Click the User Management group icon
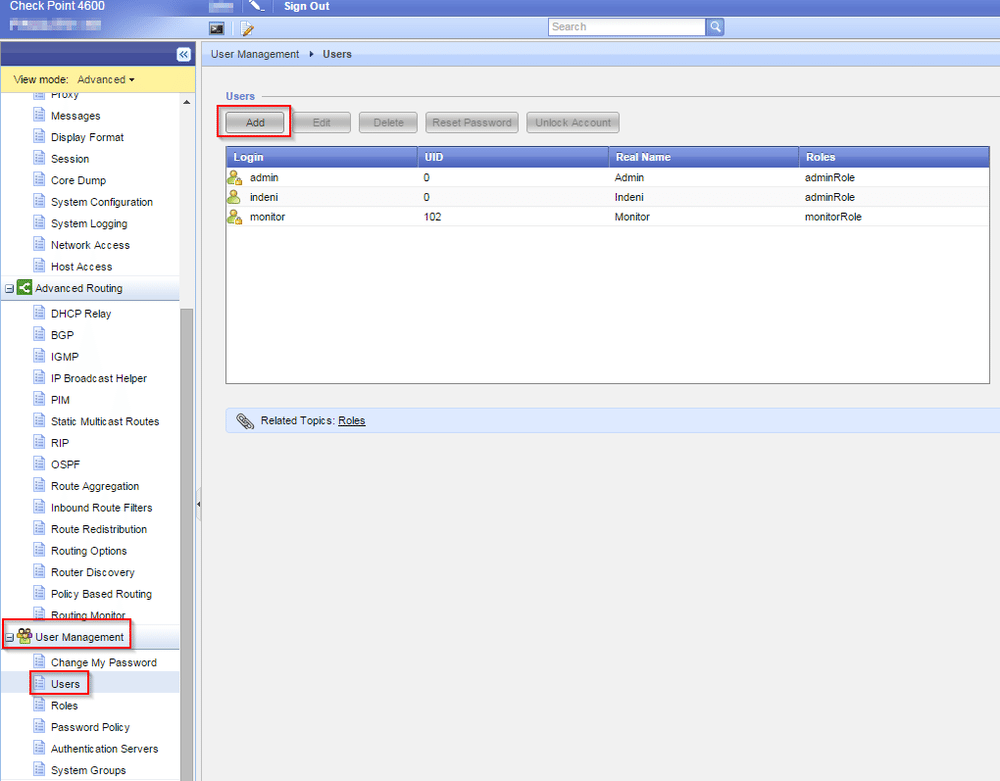 coord(24,637)
